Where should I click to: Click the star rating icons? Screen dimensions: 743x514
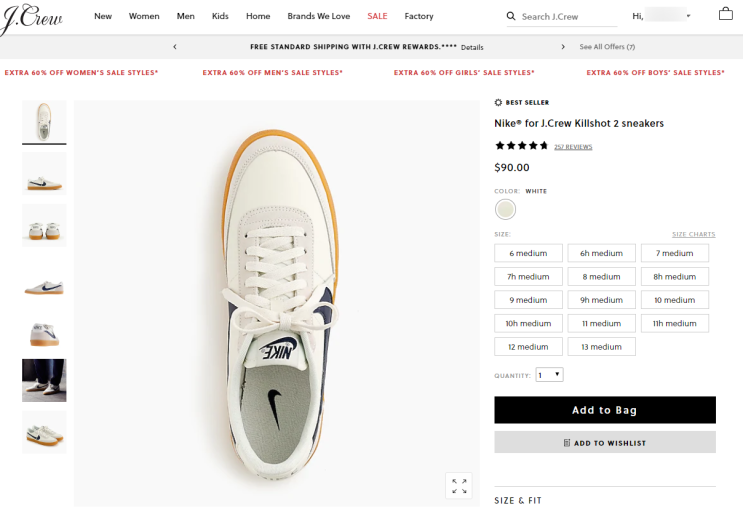point(521,146)
